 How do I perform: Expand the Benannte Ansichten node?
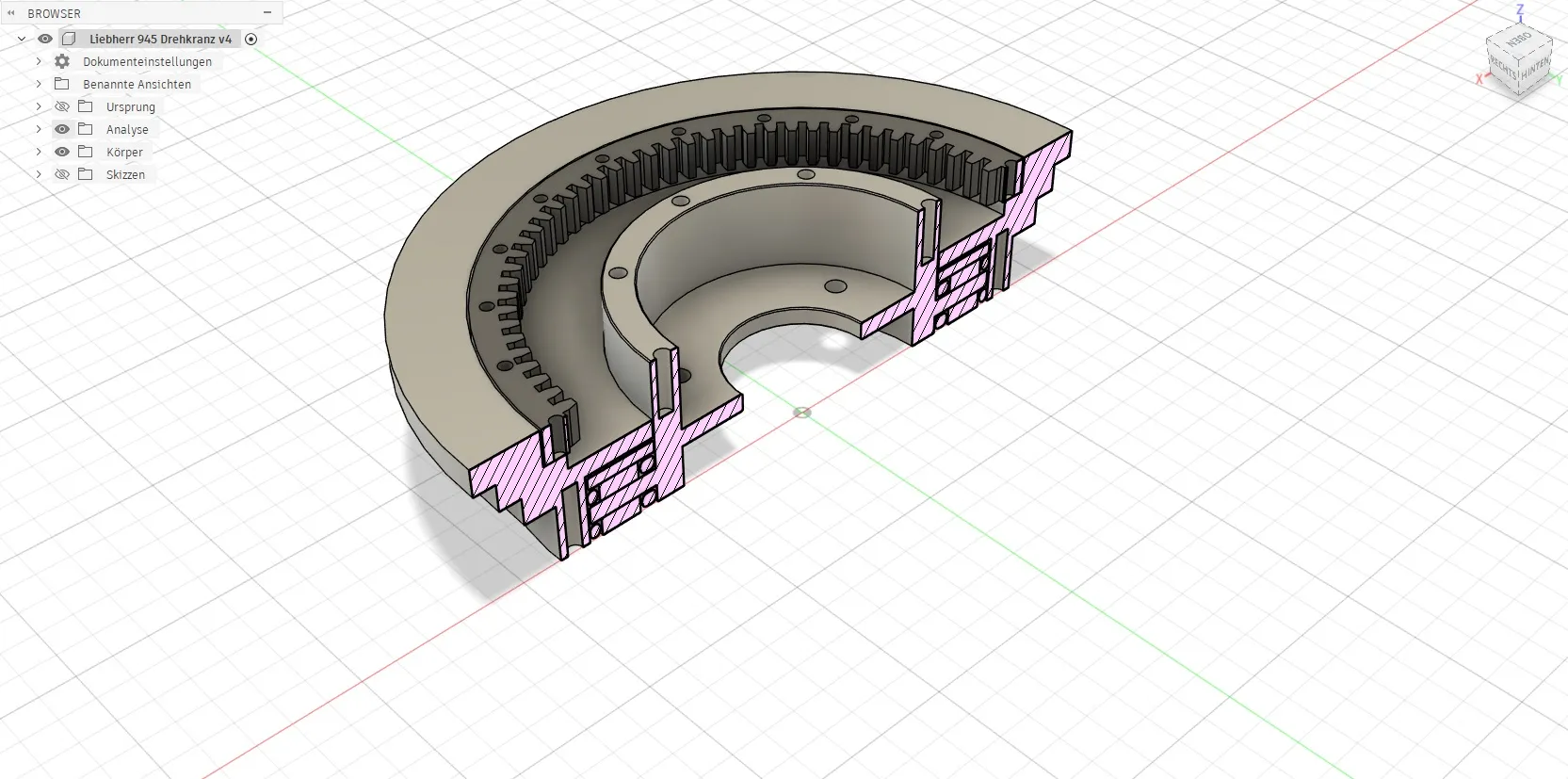pos(39,84)
